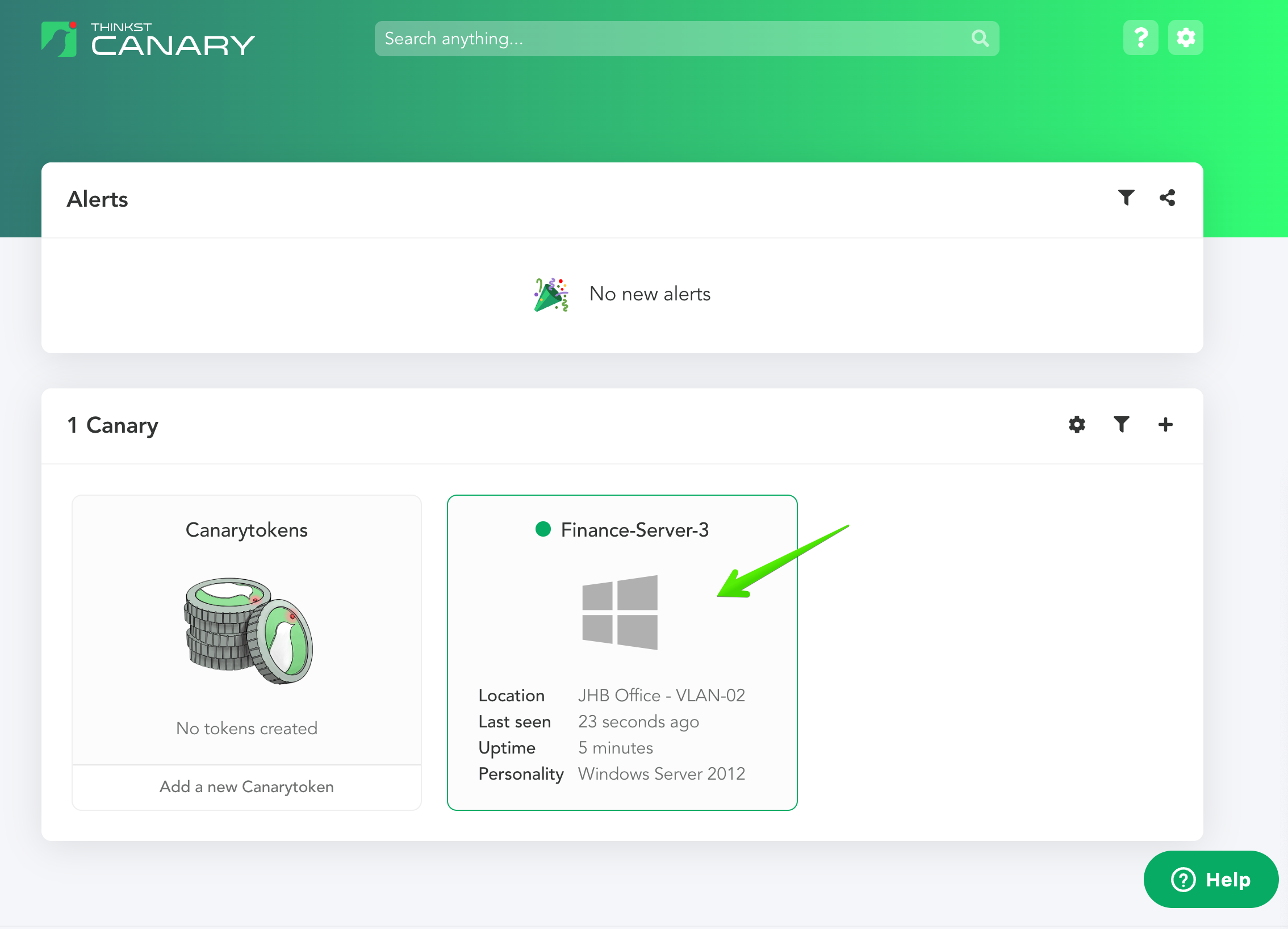Click the Last seen label
This screenshot has width=1288, height=929.
[515, 721]
